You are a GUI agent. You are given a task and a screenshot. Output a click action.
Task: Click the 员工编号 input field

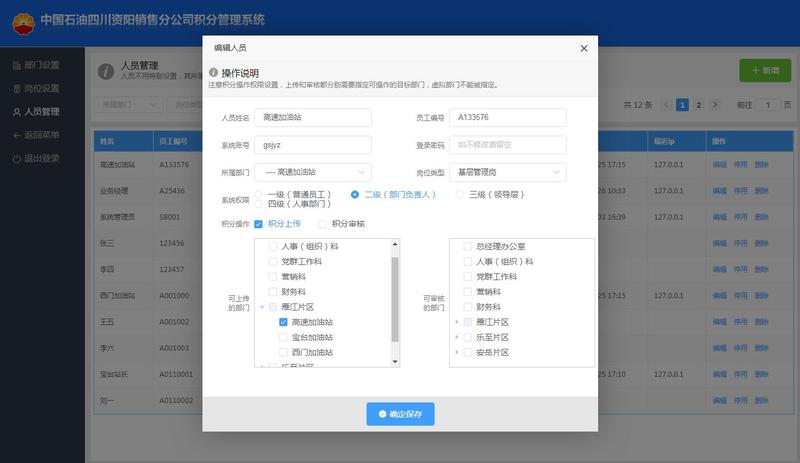[508, 117]
